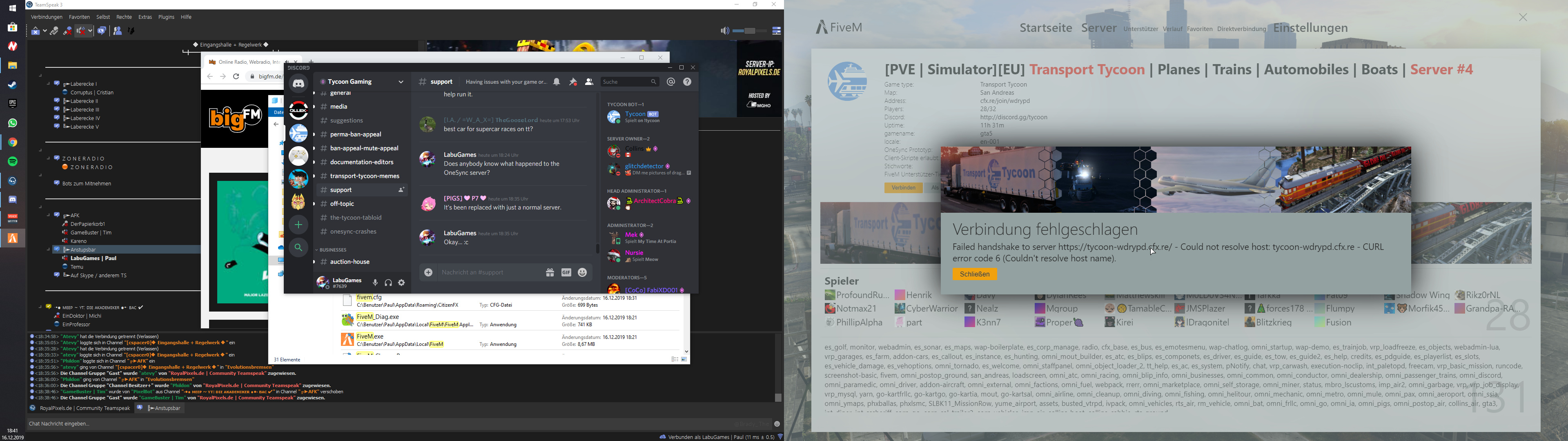The width and height of the screenshot is (1568, 441).
Task: Open TeamSpeak Selbst menu
Action: click(x=103, y=17)
